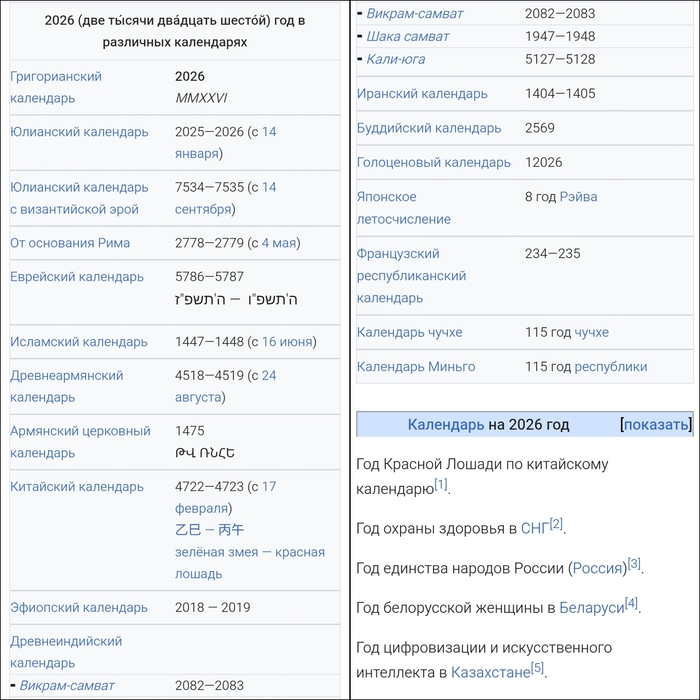Visit the Буддийский календарь page
The height and width of the screenshot is (700, 700).
429,128
